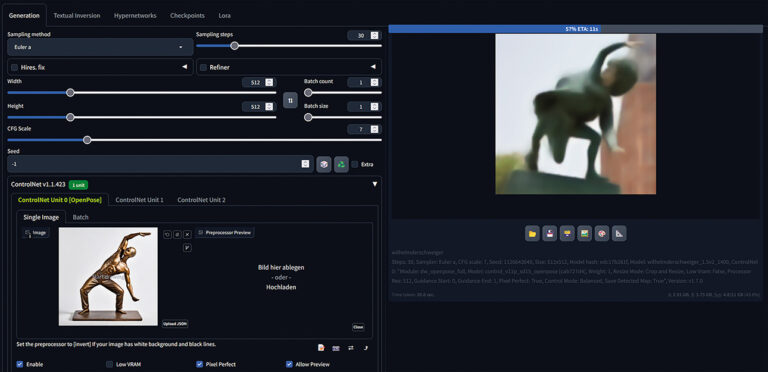Uncheck the ControlNet Enable checkbox
This screenshot has width=768, height=372.
click(20, 364)
